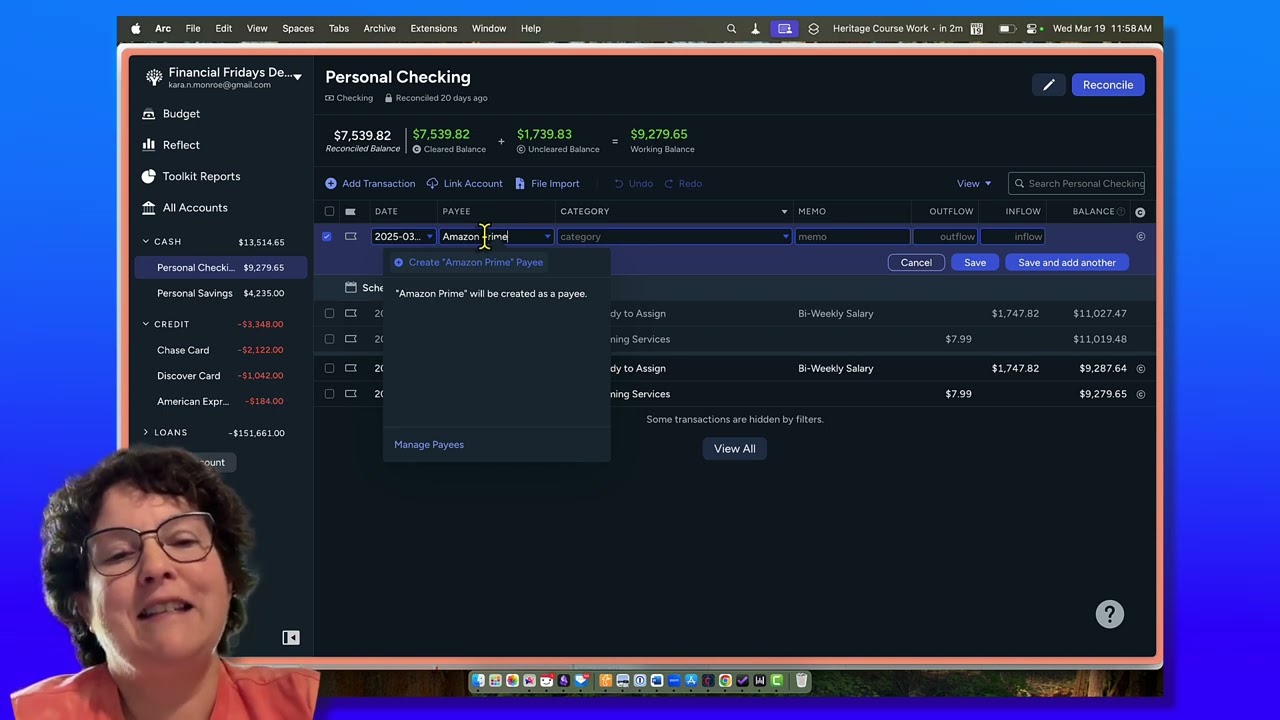Uncheck the checkbox on the editing row
Image resolution: width=1280 pixels, height=720 pixels.
pos(327,237)
